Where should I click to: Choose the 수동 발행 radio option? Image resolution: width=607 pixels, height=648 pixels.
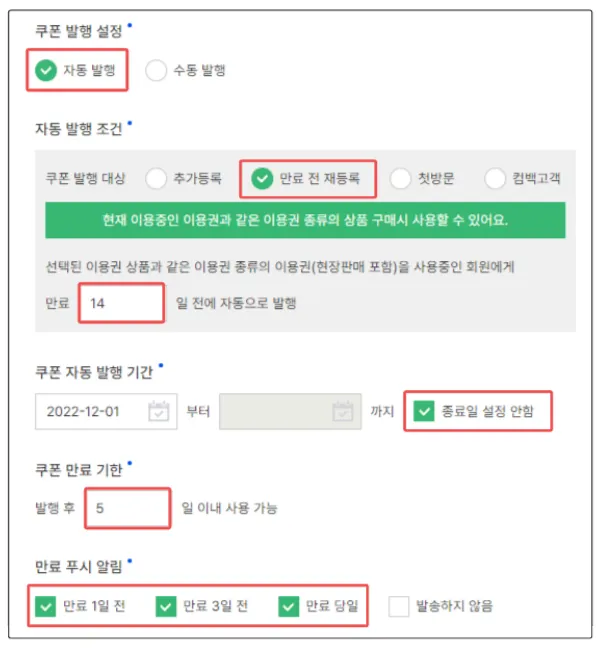point(156,70)
